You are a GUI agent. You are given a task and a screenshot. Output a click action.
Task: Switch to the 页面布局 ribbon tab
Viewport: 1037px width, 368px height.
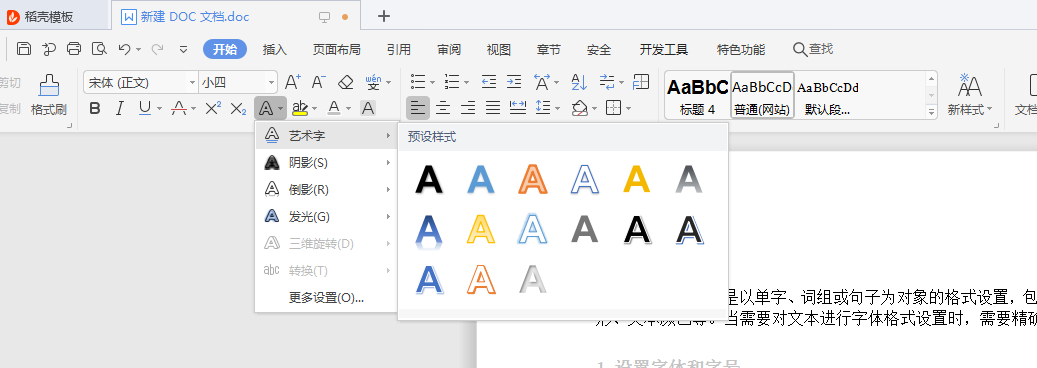pyautogui.click(x=337, y=50)
